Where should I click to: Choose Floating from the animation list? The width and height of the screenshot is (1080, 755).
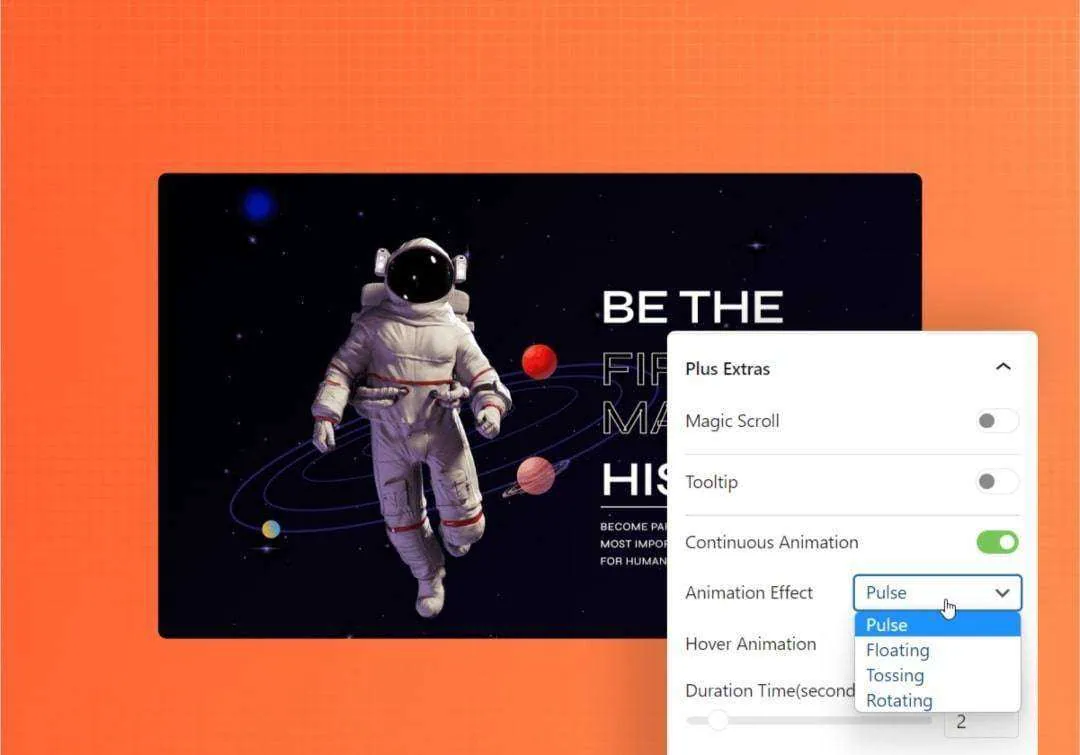coord(898,651)
